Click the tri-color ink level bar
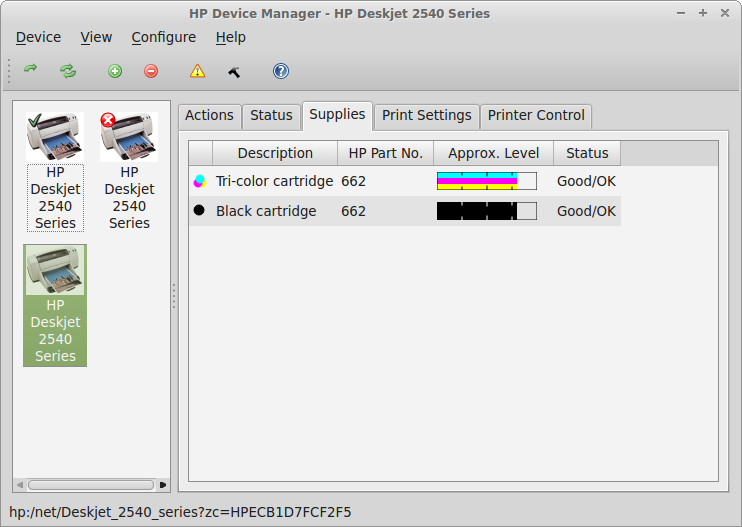742x527 pixels. pyautogui.click(x=487, y=181)
